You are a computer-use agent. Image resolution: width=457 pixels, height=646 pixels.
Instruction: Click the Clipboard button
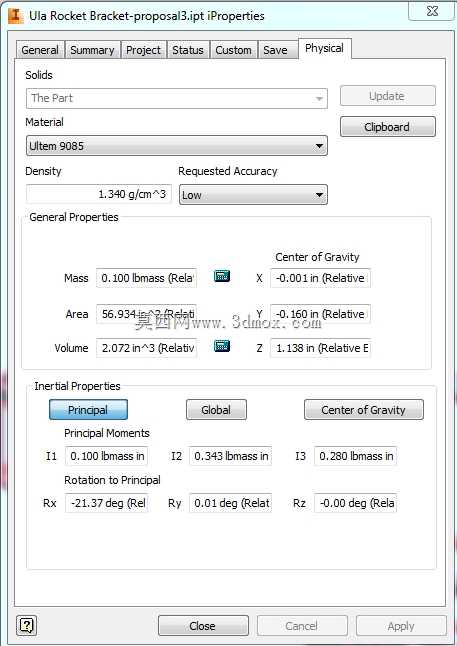coord(387,127)
